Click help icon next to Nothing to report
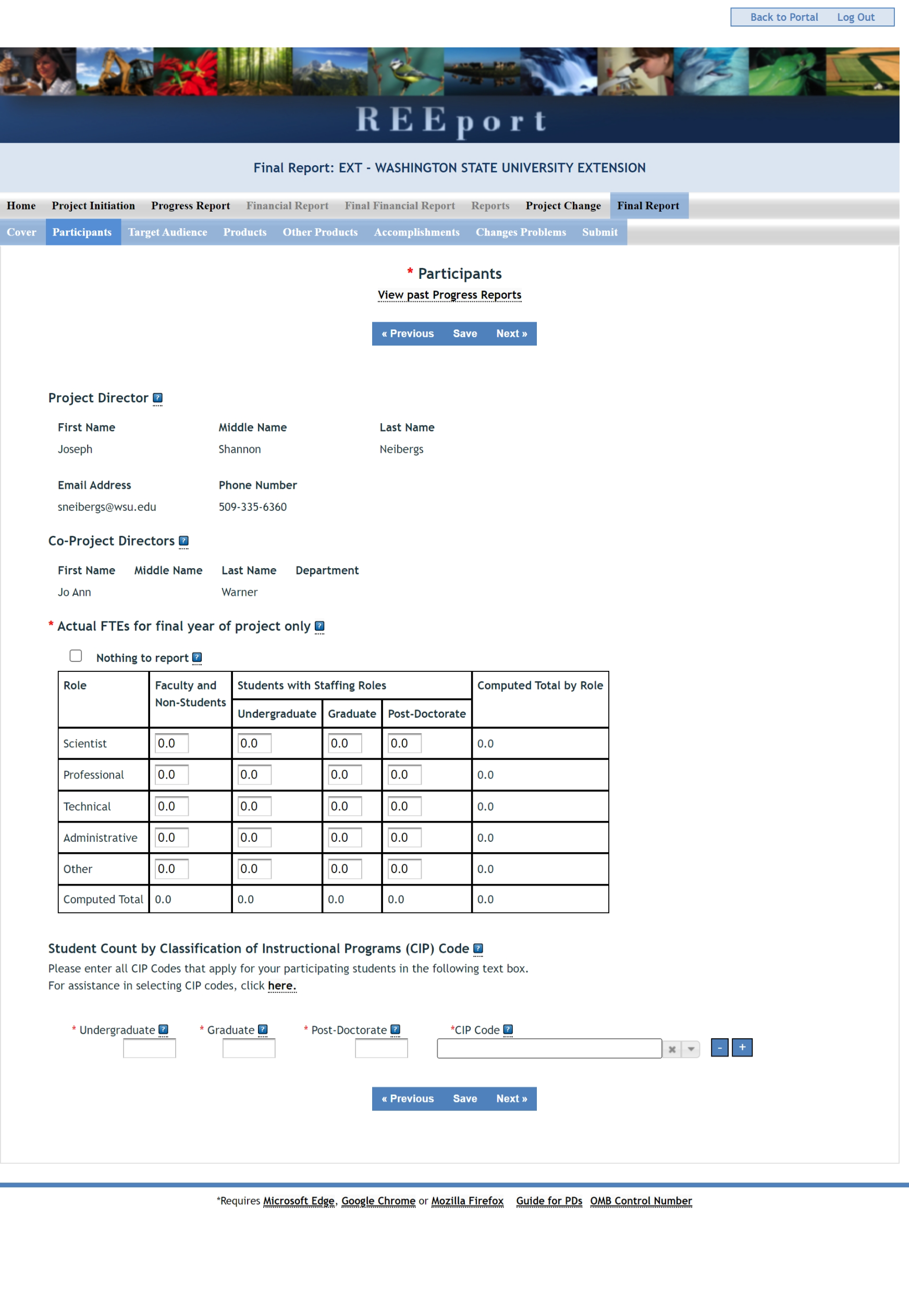The image size is (909, 1316). (x=197, y=658)
